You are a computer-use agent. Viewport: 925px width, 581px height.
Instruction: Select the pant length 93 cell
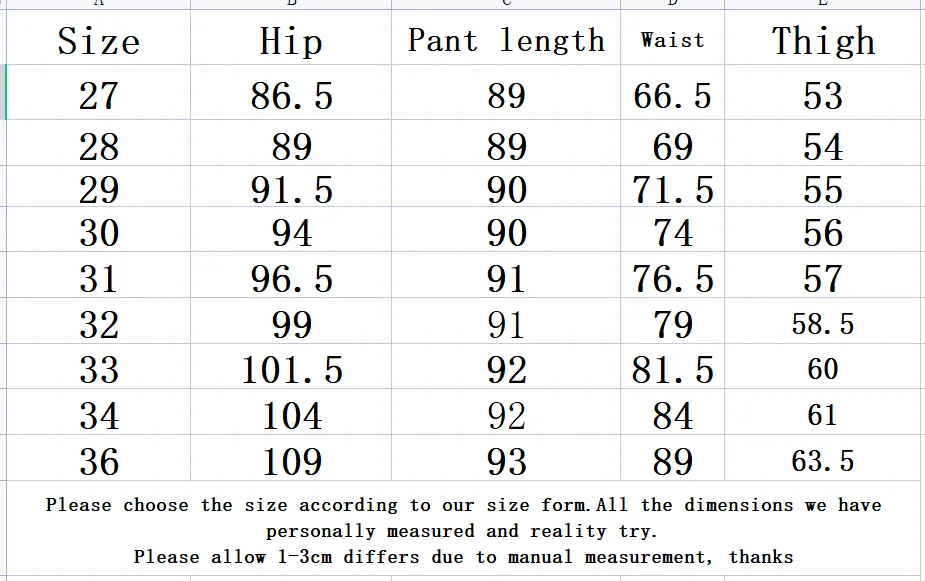tap(506, 461)
